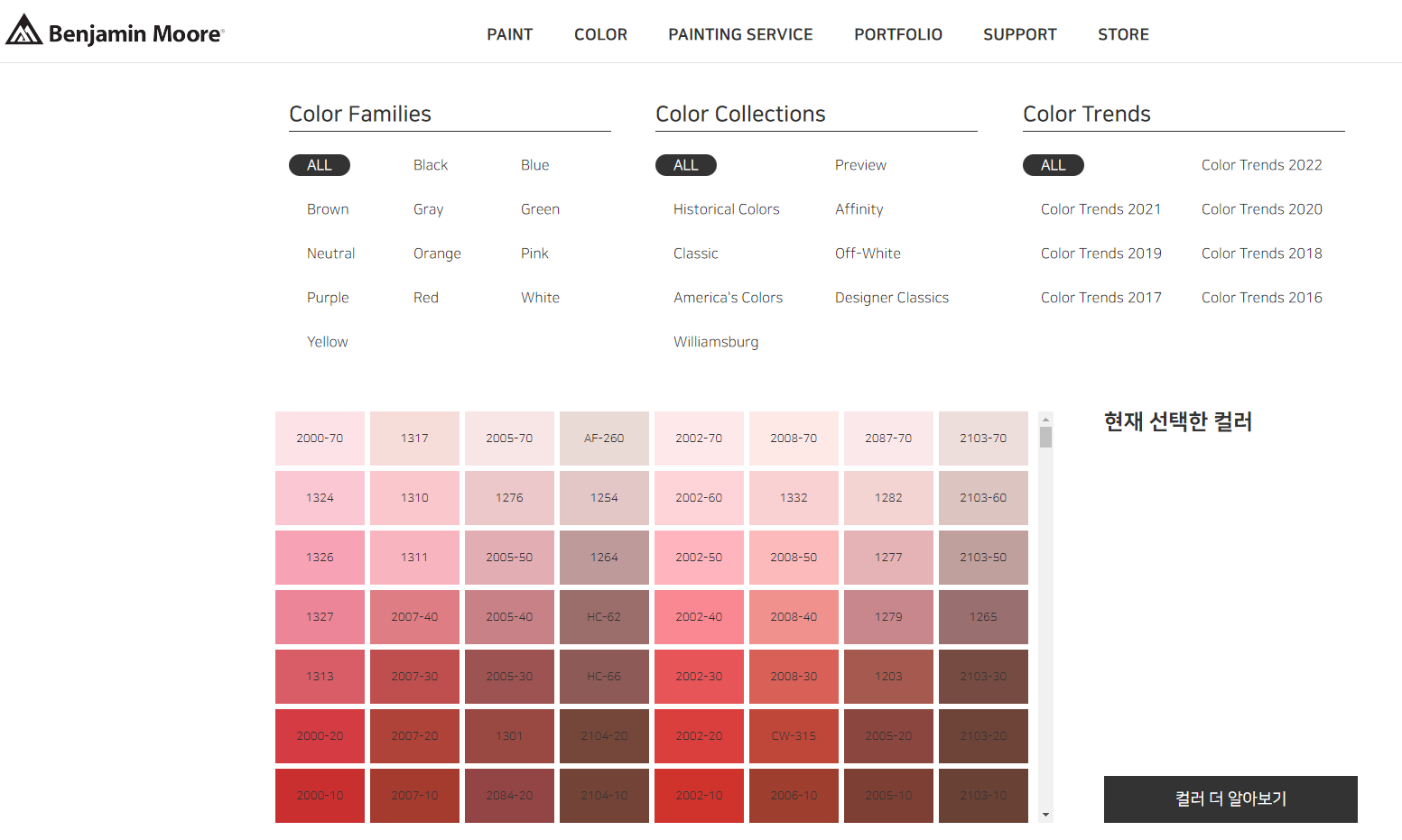The height and width of the screenshot is (840, 1402).
Task: Show Color Trends 2020
Action: (1262, 209)
